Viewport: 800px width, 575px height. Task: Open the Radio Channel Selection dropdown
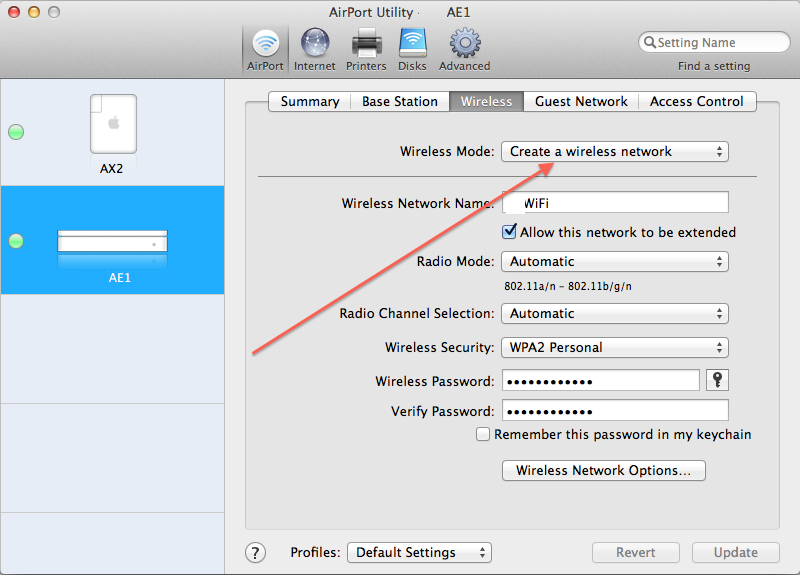tap(615, 313)
